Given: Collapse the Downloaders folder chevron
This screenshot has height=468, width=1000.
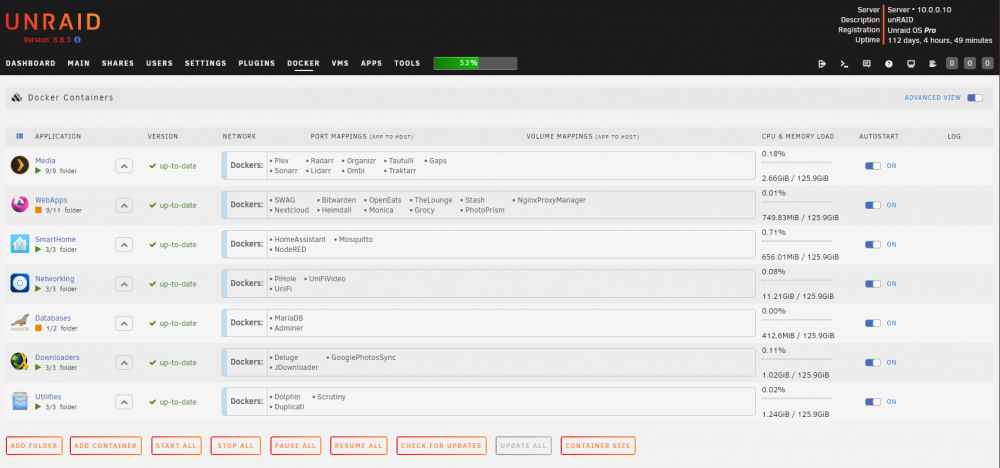Looking at the screenshot, I should click(124, 363).
